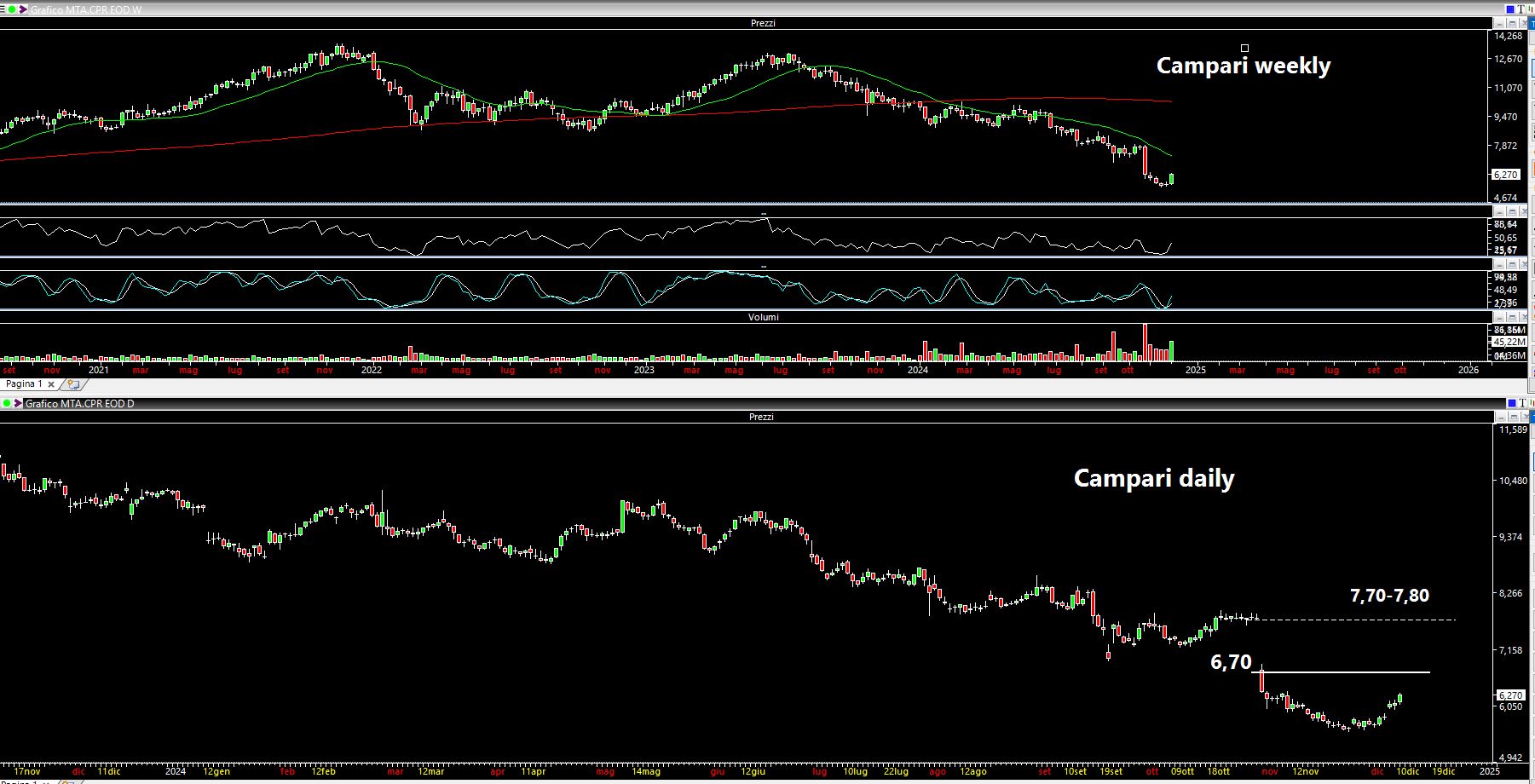Click the 12ago marker on daily time axis
1535x784 pixels.
(x=973, y=771)
